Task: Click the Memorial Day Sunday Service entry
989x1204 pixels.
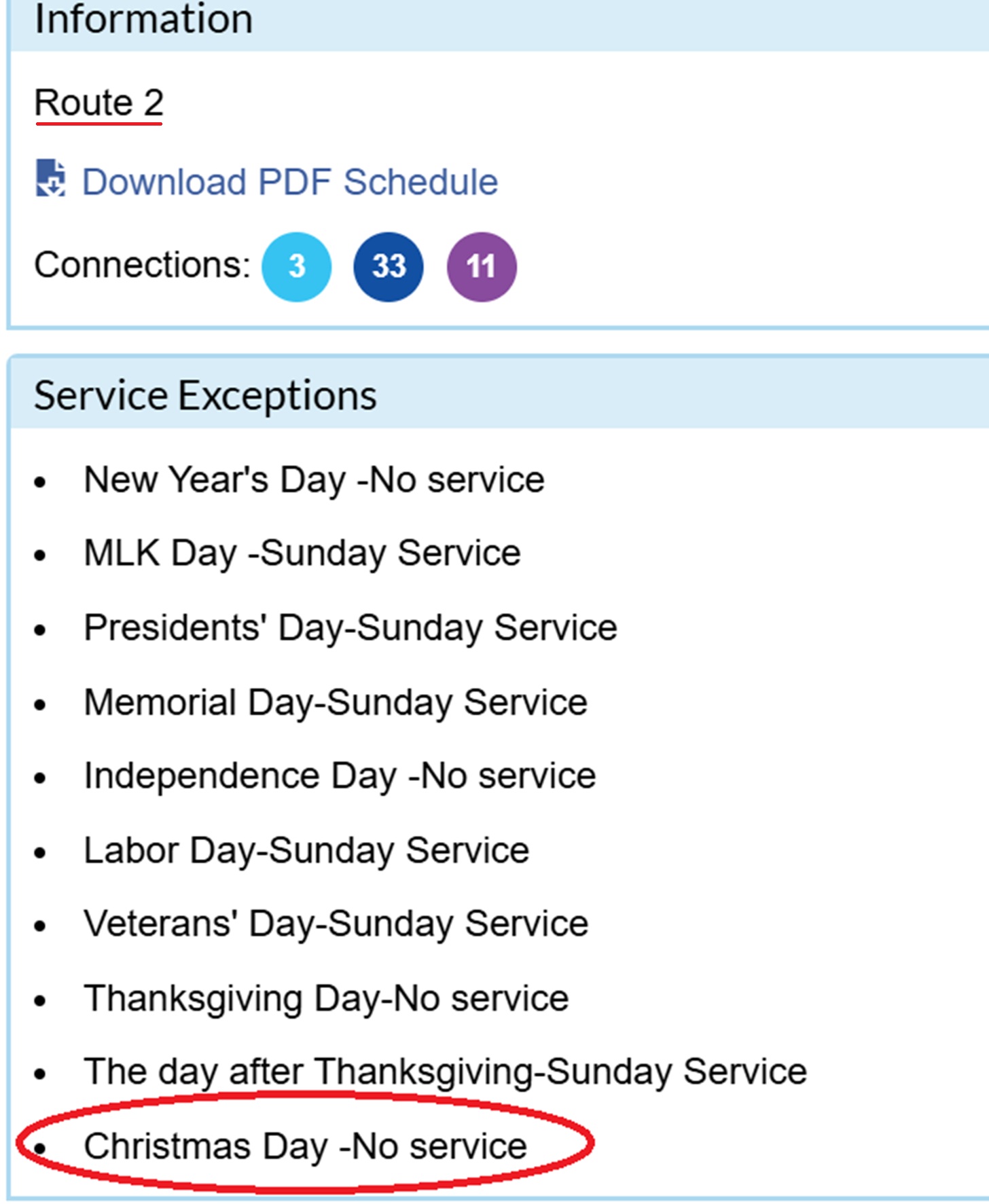Action: click(336, 702)
